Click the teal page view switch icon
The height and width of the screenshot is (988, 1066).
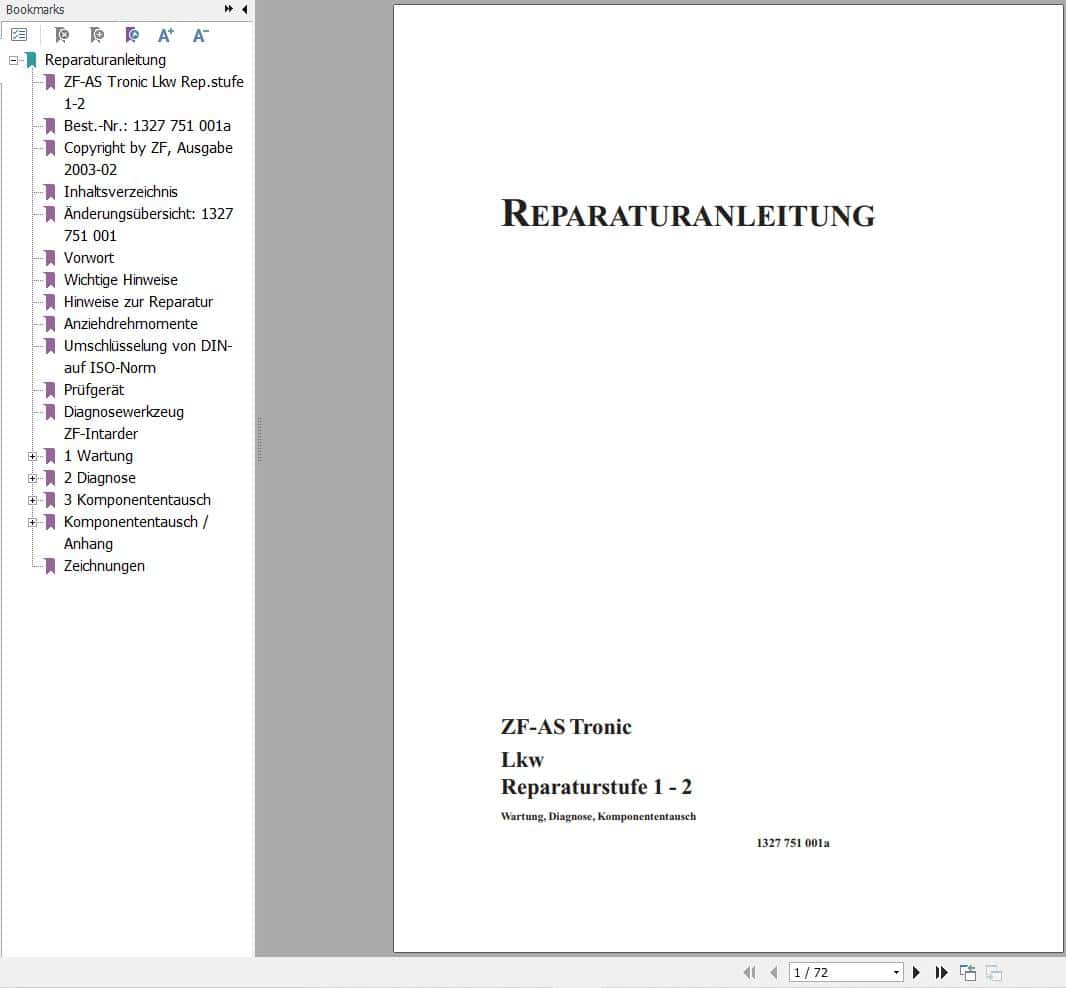point(967,972)
